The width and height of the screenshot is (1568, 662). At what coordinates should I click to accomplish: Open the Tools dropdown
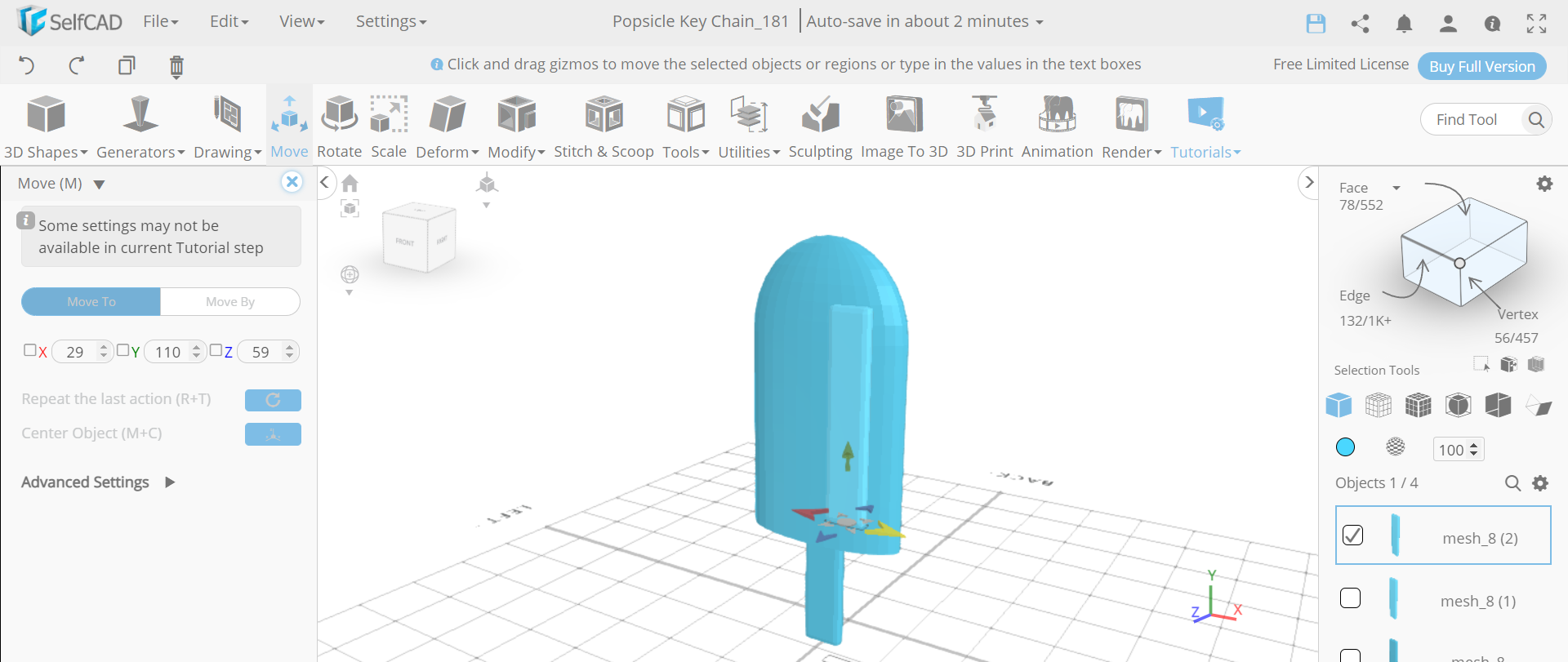[x=684, y=127]
